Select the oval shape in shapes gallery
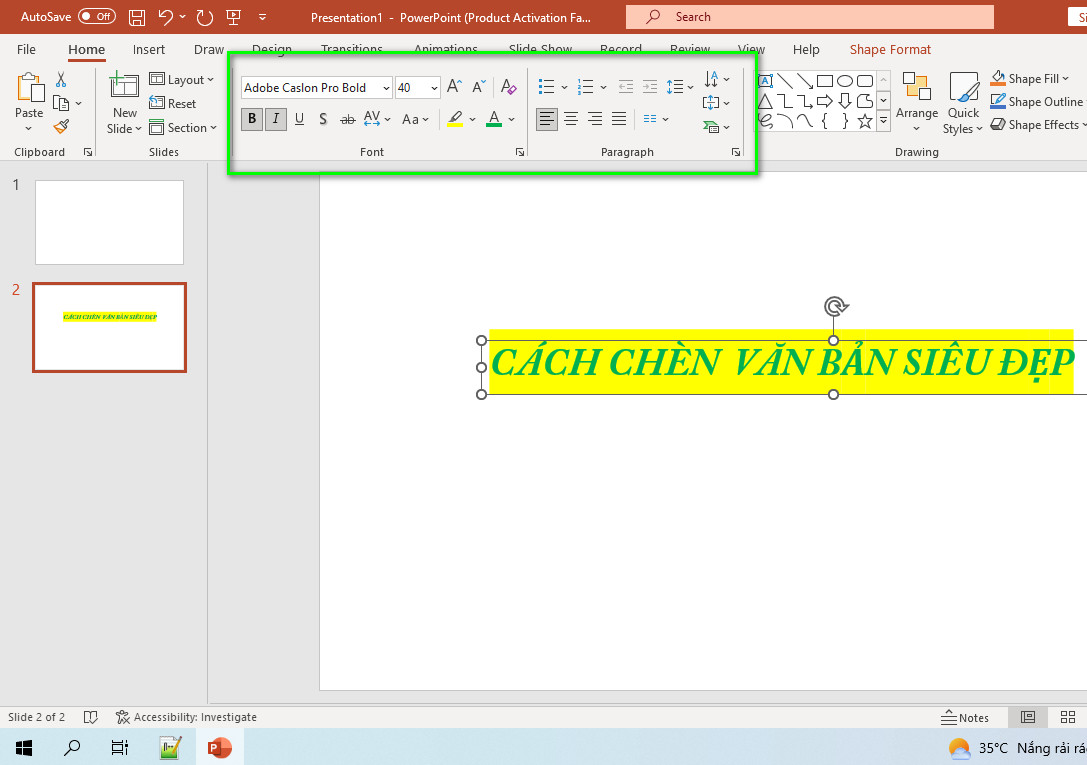Screen dimensions: 1087x765 point(844,81)
